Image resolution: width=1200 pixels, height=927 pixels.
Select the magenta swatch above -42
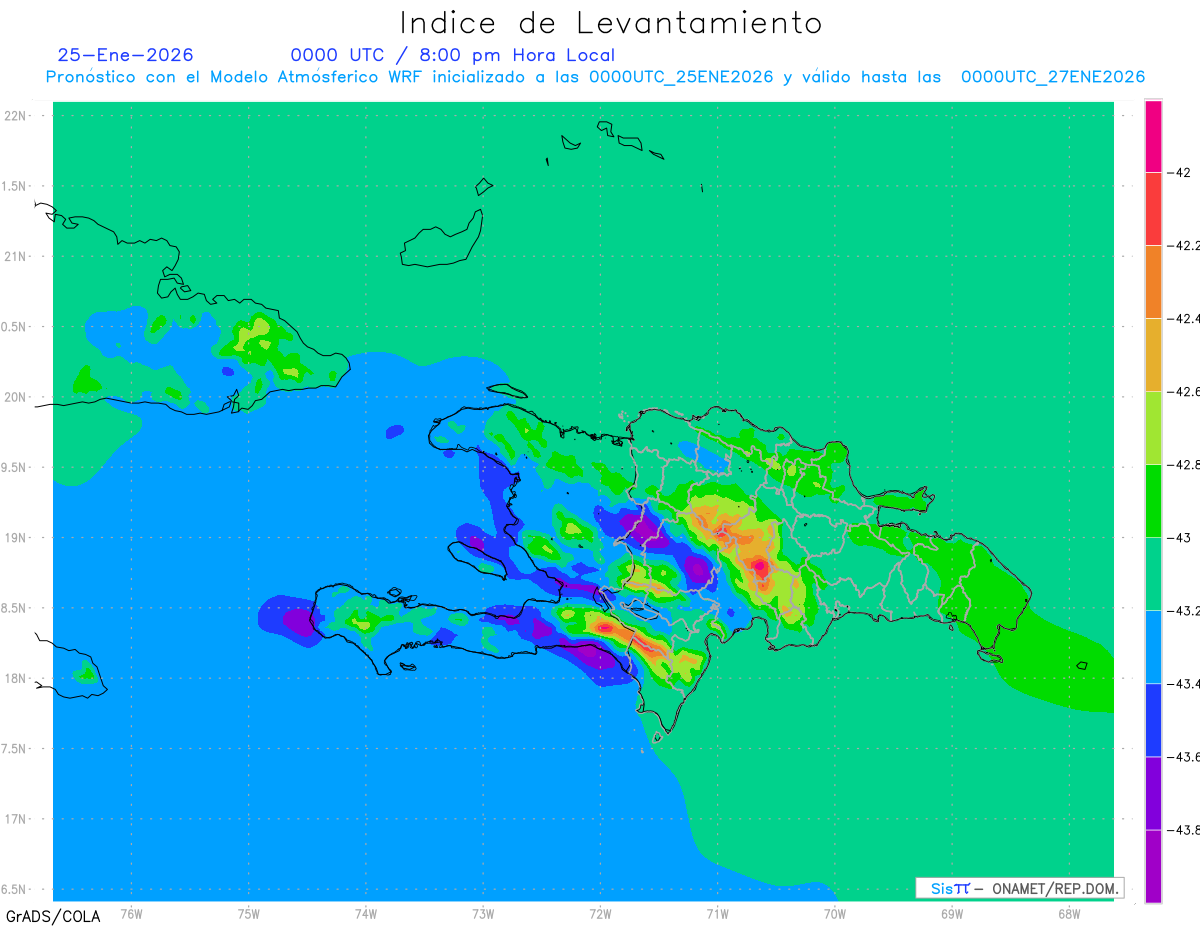(1153, 136)
